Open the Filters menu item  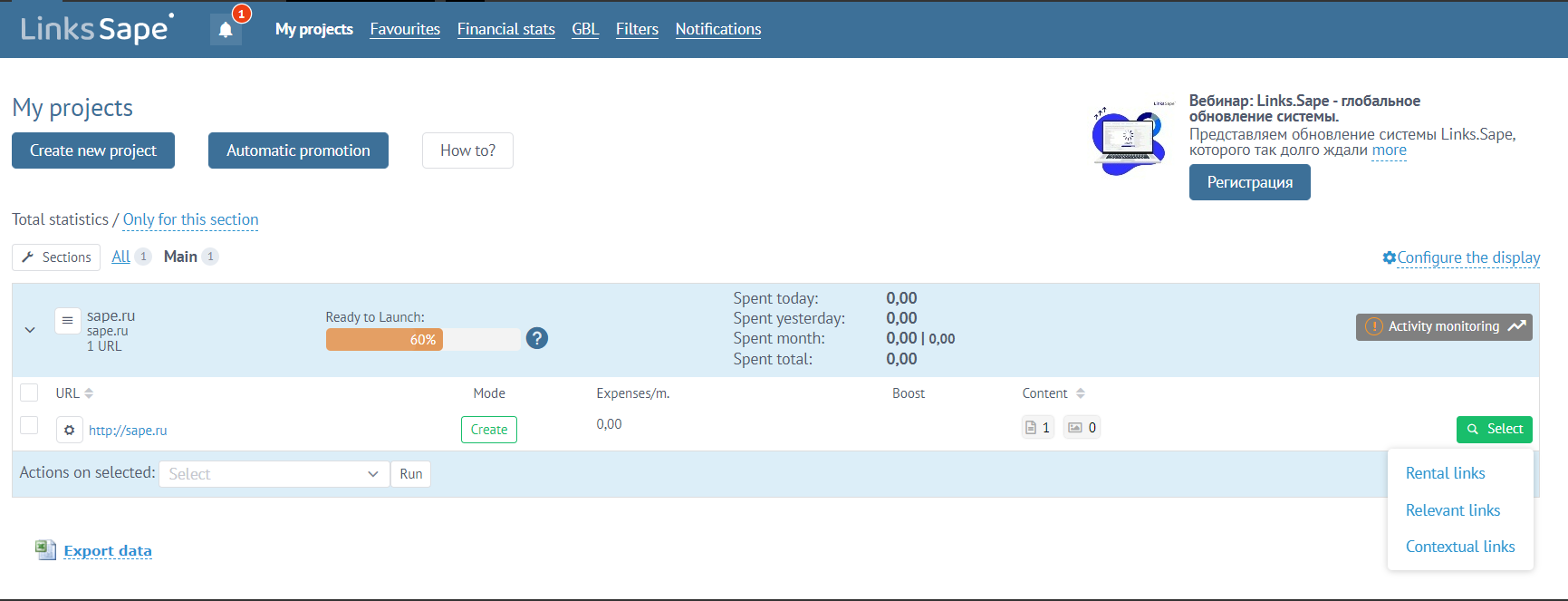637,29
